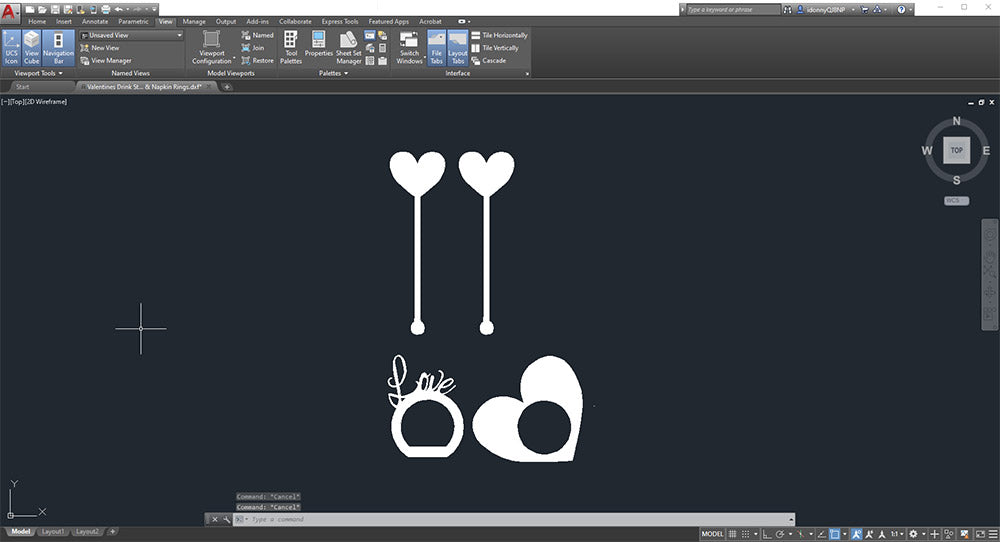This screenshot has width=1000, height=542.
Task: Launch the Sheet Set Manager
Action: [349, 47]
